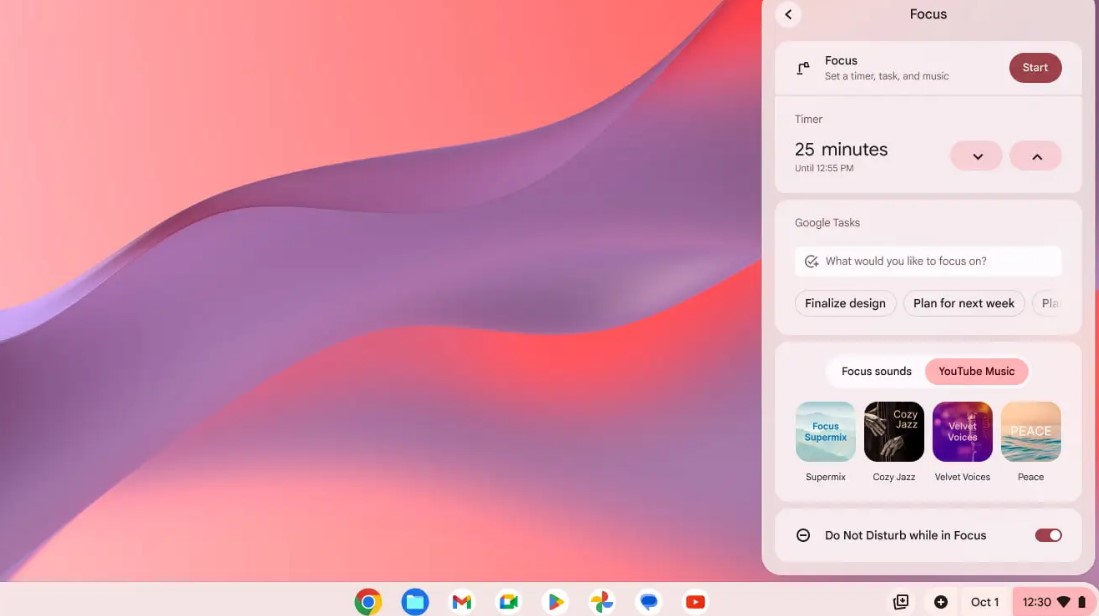Open the calendar via the Oct 1 date
The image size is (1099, 616).
point(985,602)
